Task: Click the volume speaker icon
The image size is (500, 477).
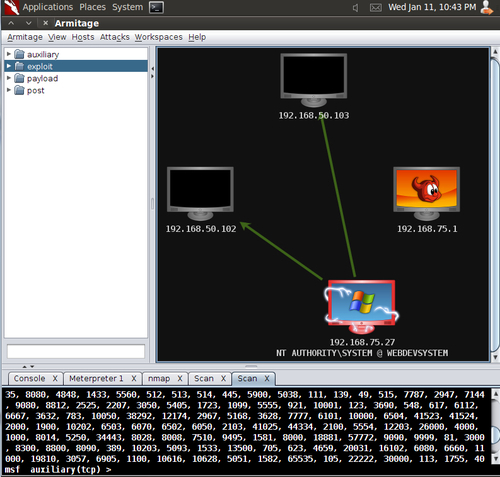Action: point(356,7)
